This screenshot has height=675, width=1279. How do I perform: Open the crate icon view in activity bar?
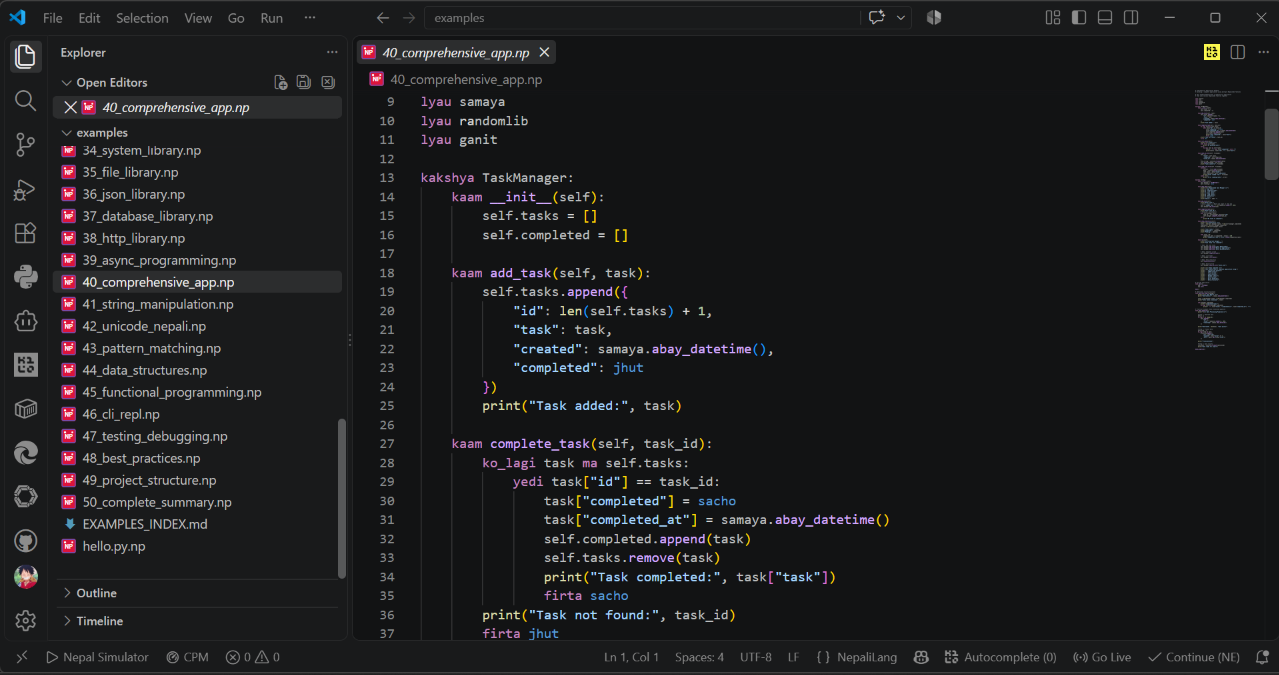pos(26,409)
